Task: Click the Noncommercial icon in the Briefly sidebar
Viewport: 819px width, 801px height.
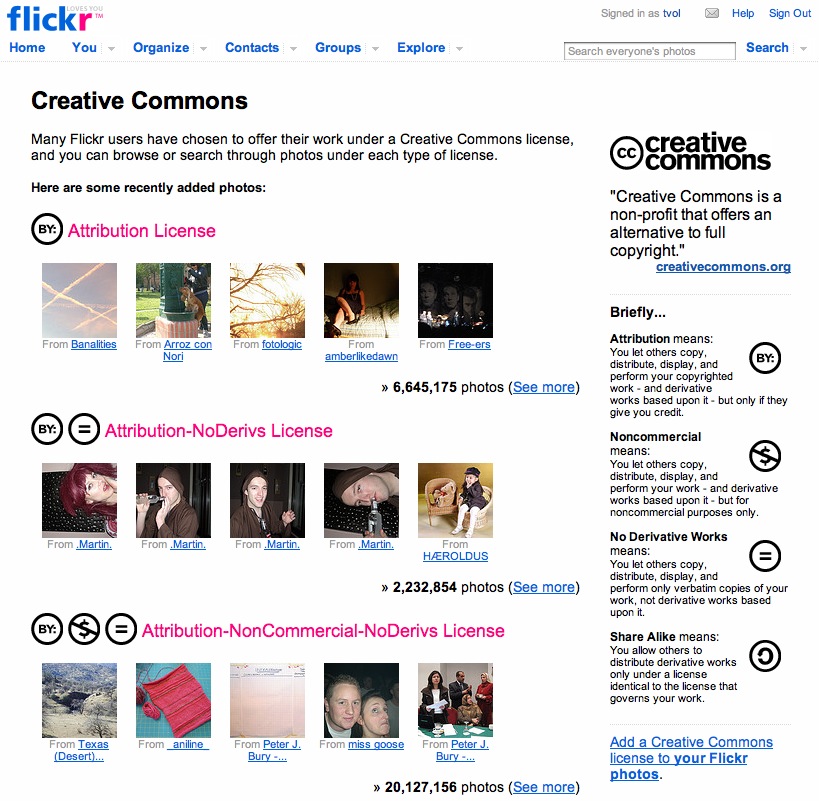Action: pos(765,456)
